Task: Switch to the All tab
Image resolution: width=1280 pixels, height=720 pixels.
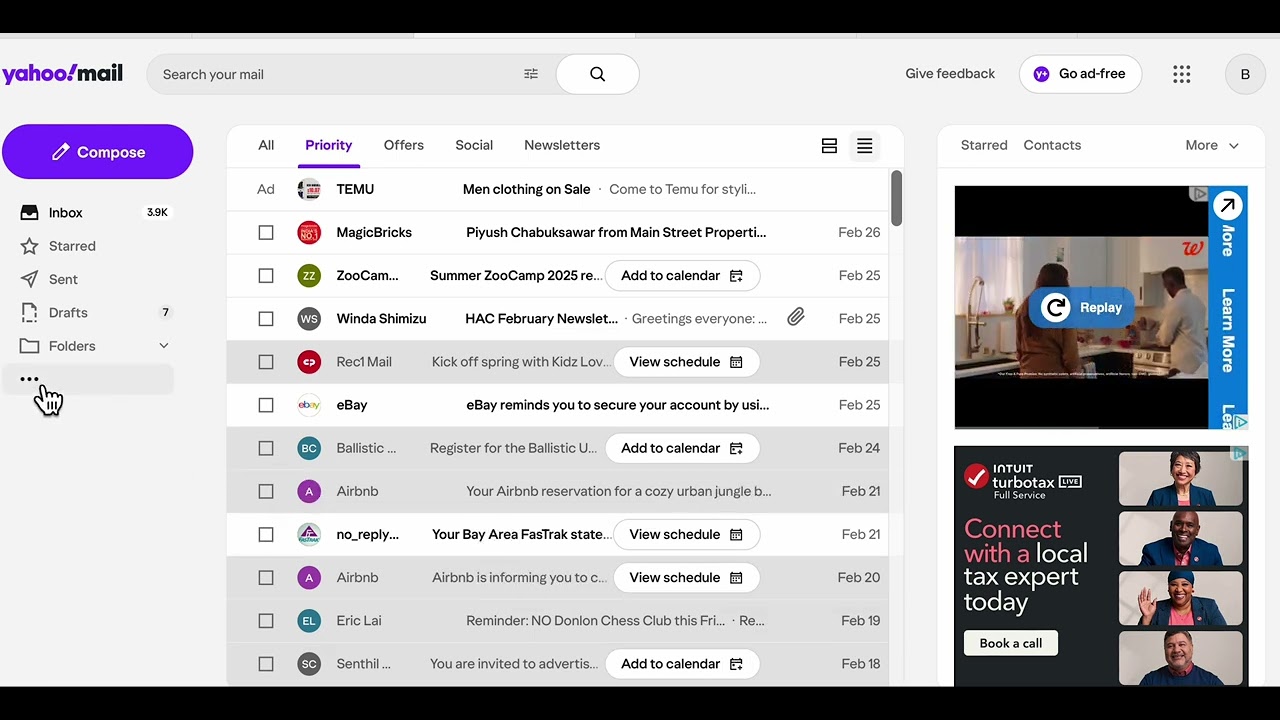Action: click(266, 145)
